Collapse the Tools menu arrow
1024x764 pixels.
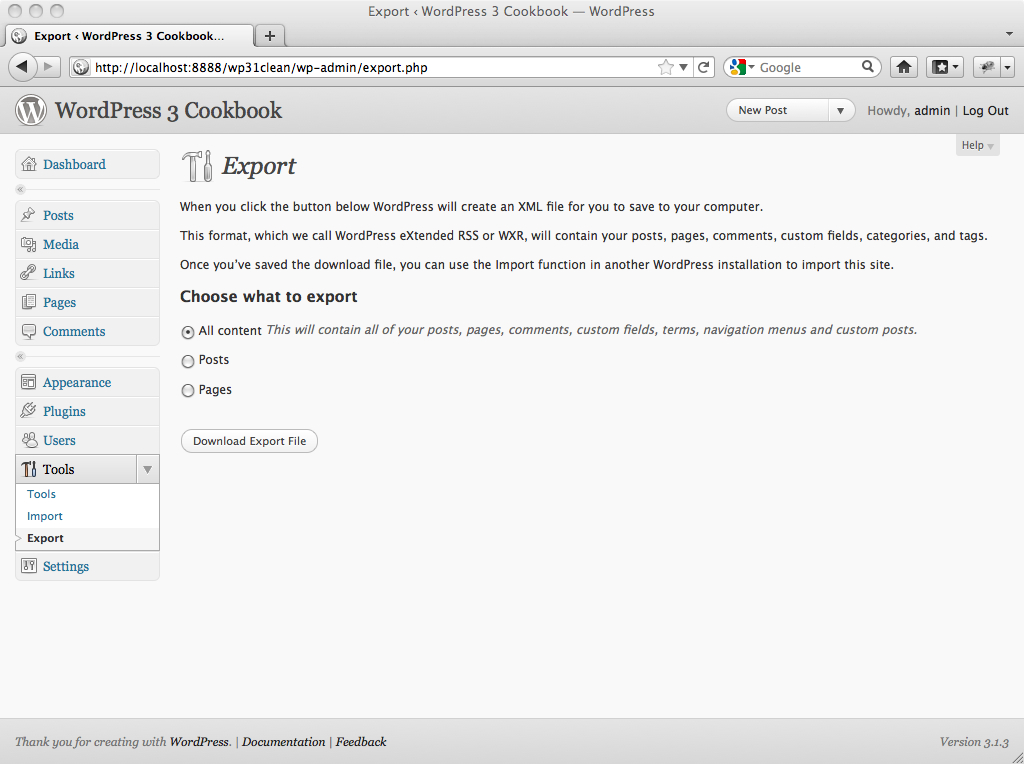tap(148, 469)
